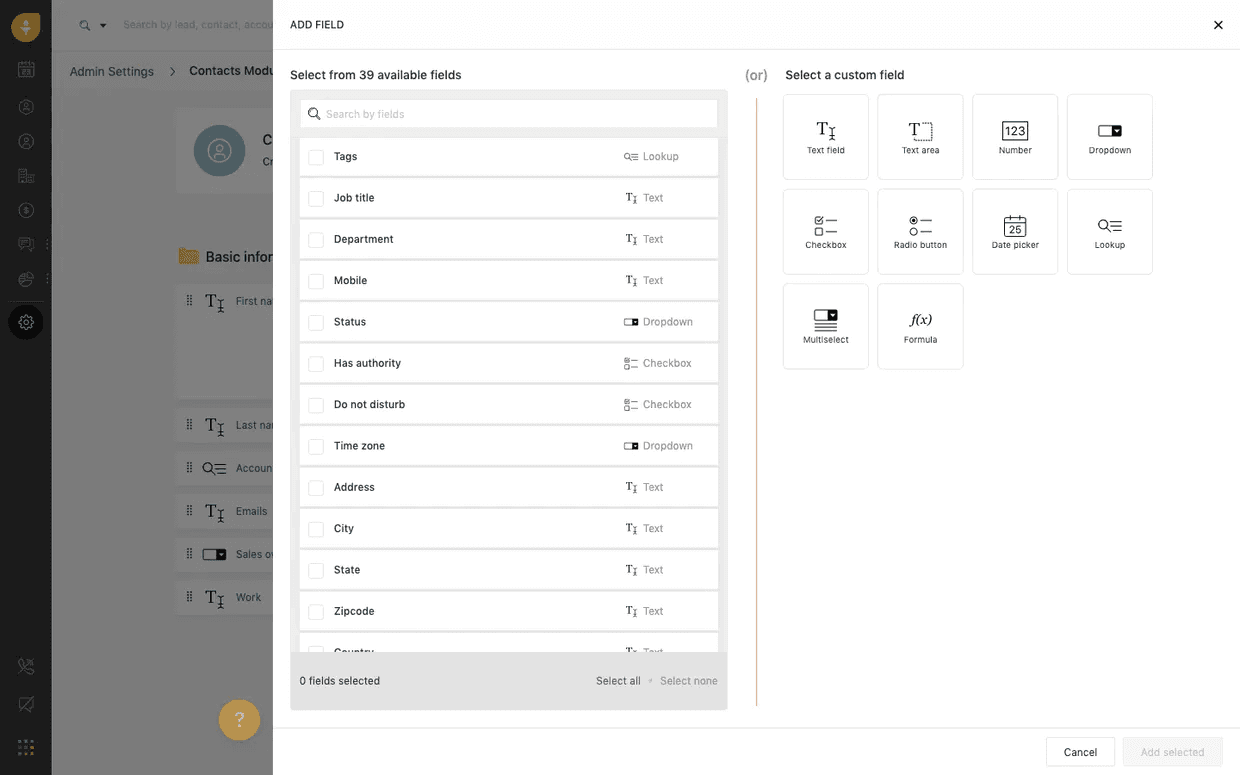Select the Dropdown custom field tile
This screenshot has width=1240, height=775.
(x=1109, y=137)
